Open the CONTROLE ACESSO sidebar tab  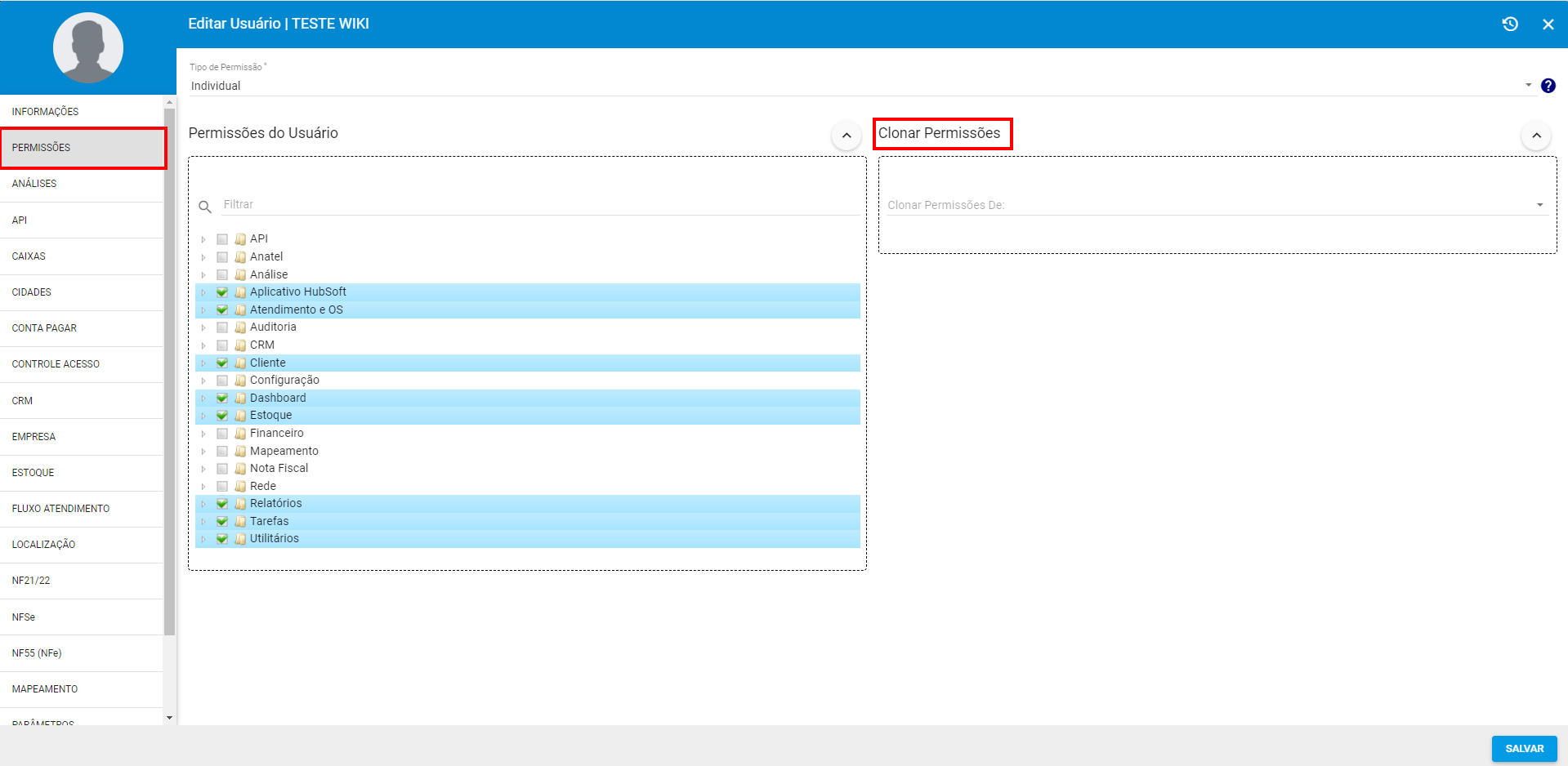[x=56, y=364]
